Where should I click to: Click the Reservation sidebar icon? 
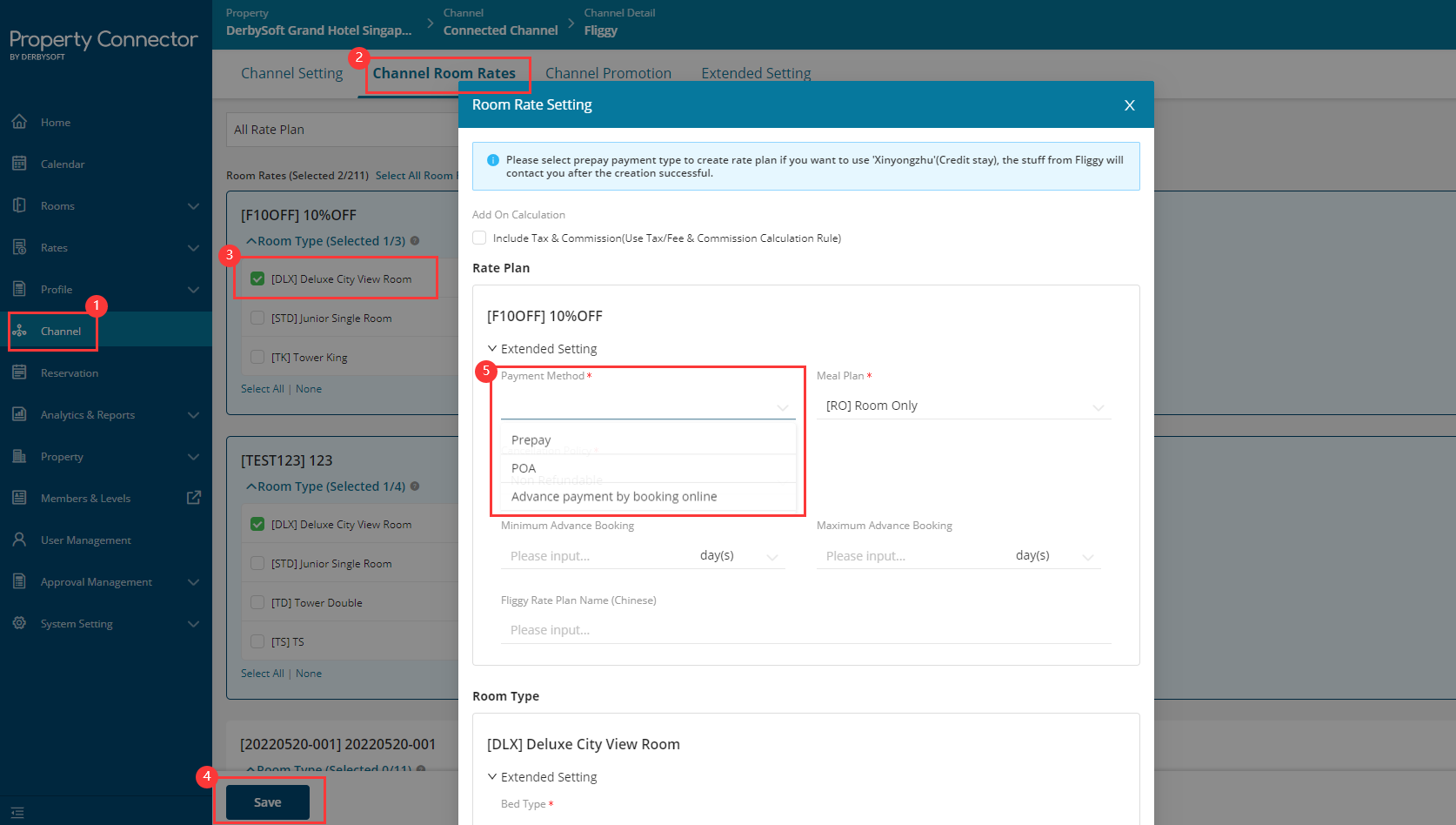[x=19, y=372]
